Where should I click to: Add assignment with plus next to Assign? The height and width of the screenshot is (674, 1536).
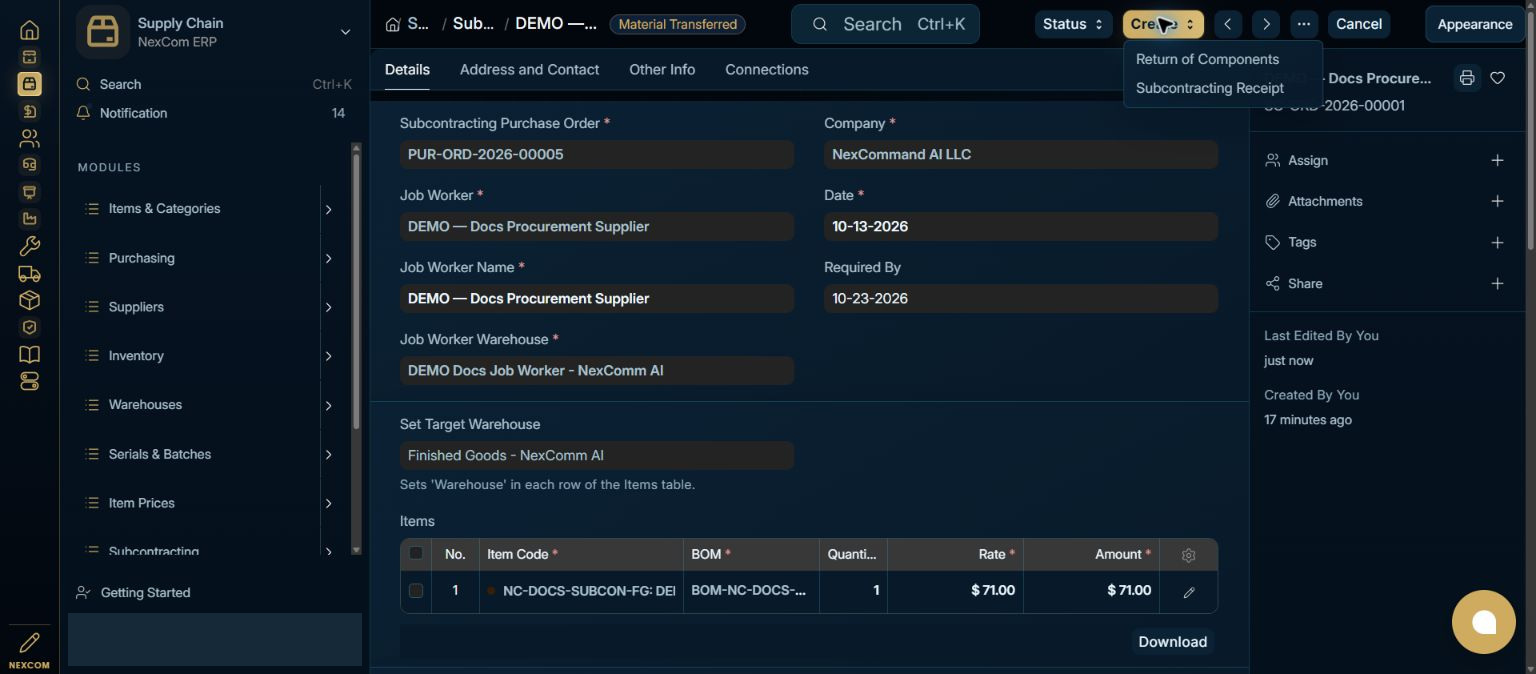1497,160
